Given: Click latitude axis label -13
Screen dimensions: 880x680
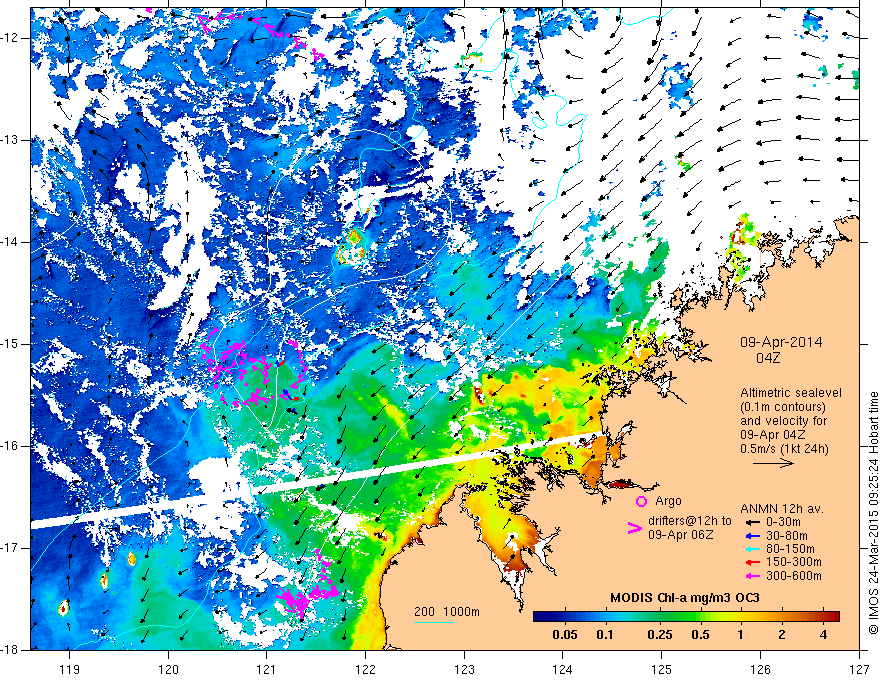Looking at the screenshot, I should (9, 140).
